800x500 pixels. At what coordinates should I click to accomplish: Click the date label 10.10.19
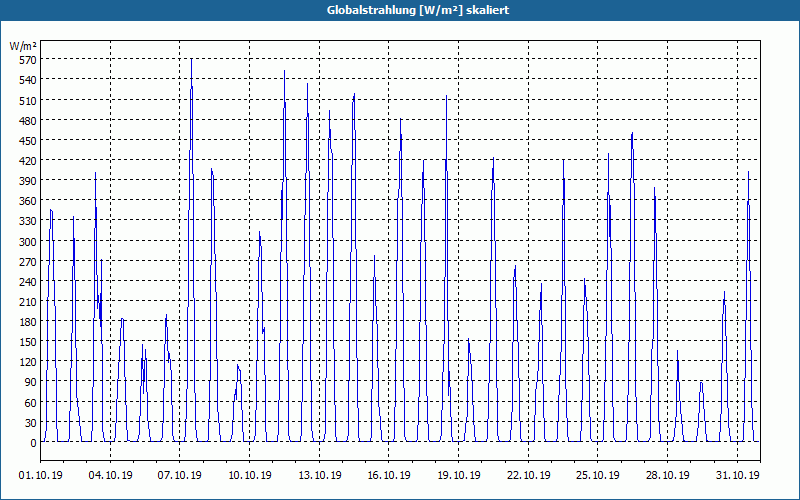[x=249, y=476]
